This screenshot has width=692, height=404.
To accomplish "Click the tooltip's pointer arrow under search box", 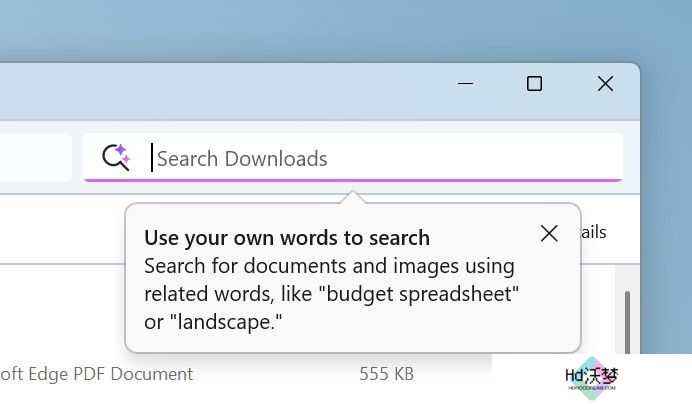I will [x=353, y=197].
